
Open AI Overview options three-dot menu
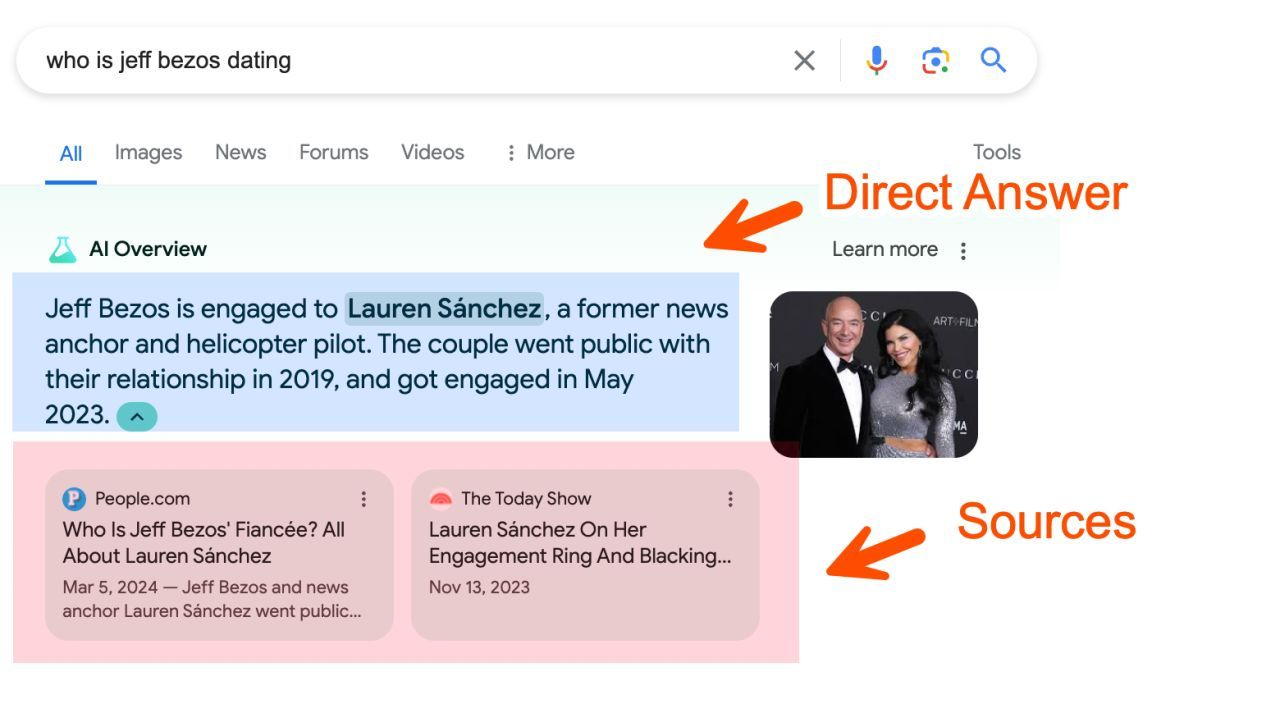963,251
